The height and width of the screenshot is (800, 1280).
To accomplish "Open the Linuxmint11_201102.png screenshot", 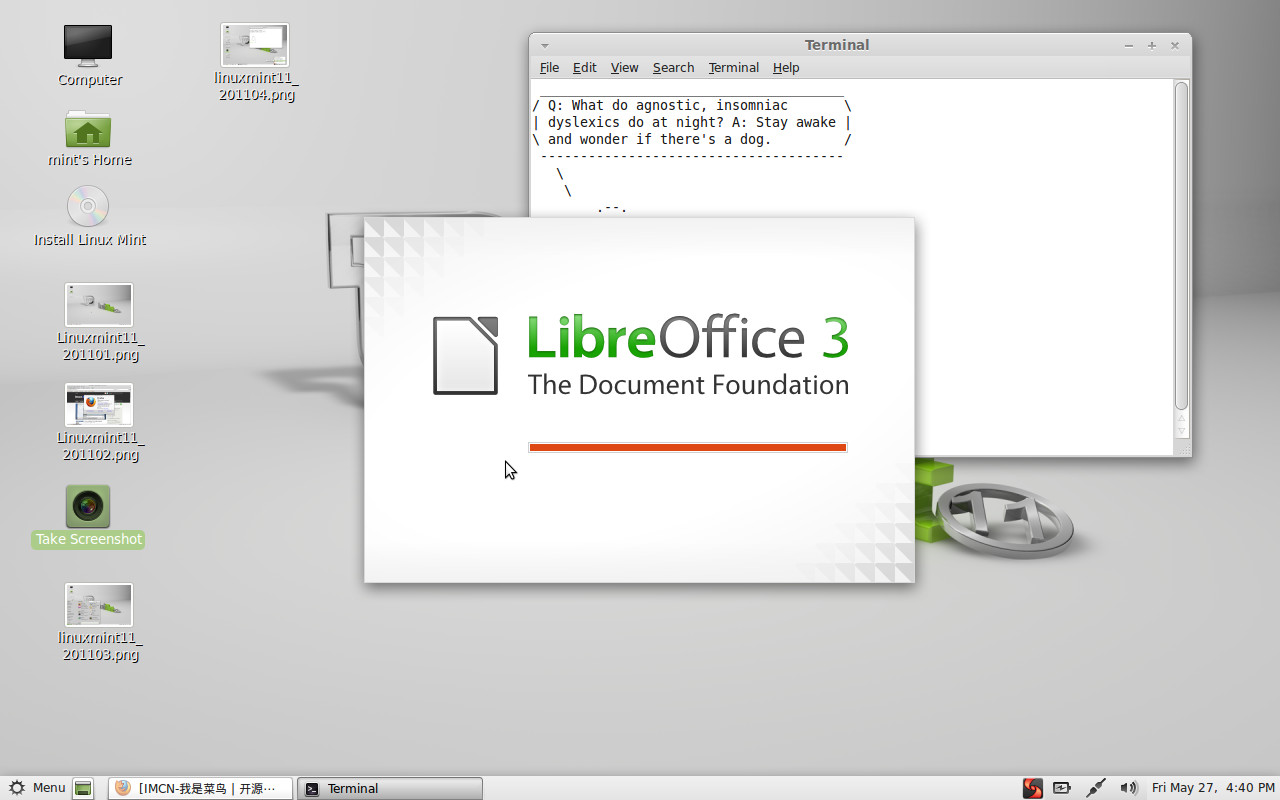I will tap(98, 404).
